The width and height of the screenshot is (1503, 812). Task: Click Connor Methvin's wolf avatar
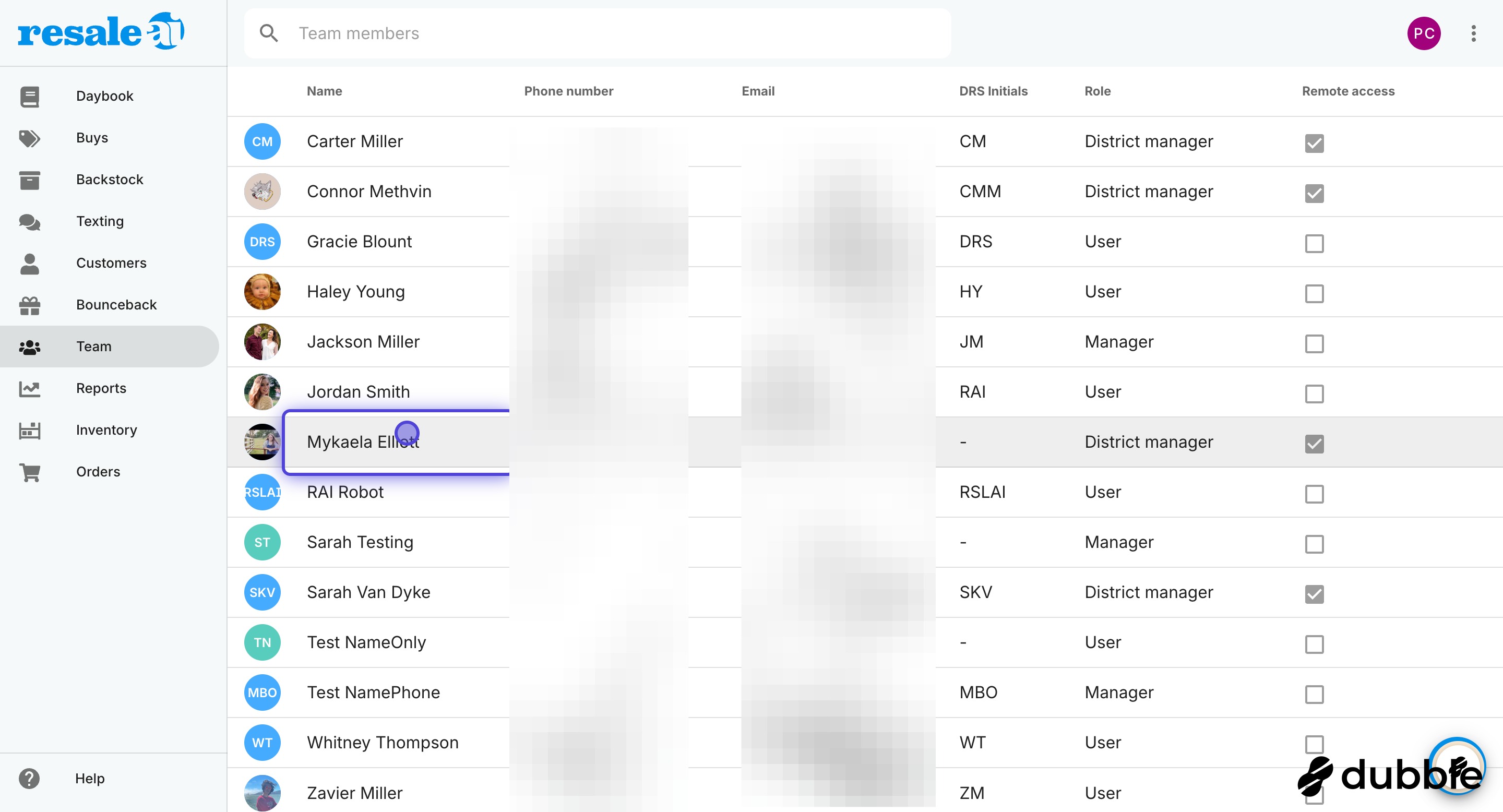coord(262,192)
